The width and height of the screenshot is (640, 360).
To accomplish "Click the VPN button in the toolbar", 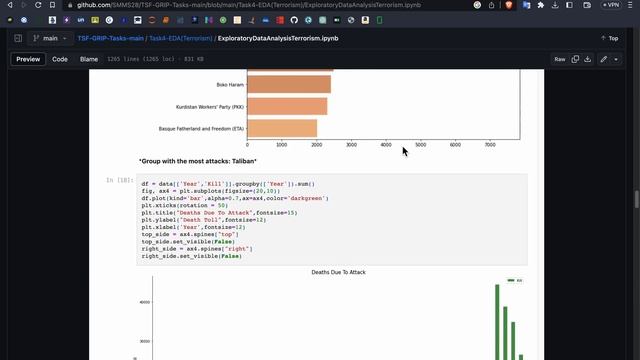I will coord(611,5).
